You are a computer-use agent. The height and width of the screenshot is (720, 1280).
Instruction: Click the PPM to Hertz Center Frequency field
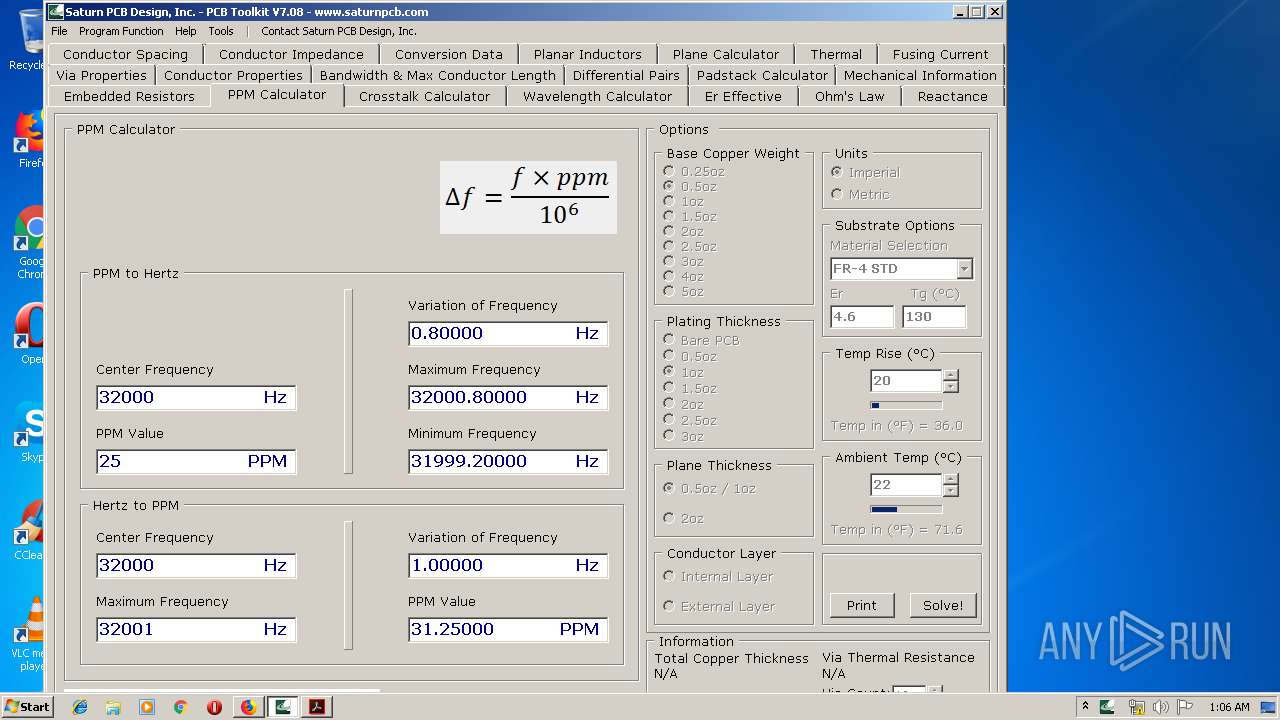pyautogui.click(x=196, y=397)
